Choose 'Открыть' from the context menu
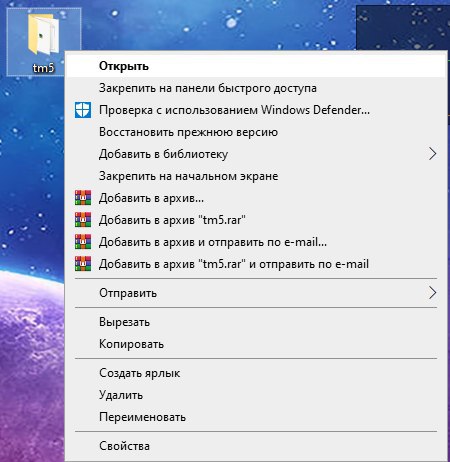The height and width of the screenshot is (462, 450). click(x=256, y=66)
